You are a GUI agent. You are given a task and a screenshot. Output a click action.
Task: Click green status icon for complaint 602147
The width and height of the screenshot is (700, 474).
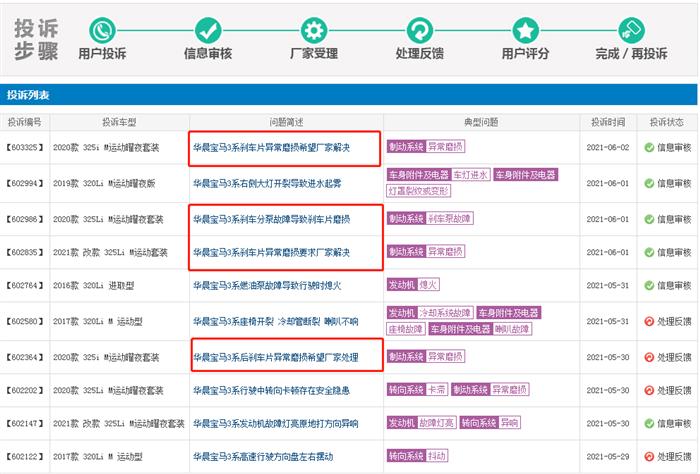[x=649, y=423]
